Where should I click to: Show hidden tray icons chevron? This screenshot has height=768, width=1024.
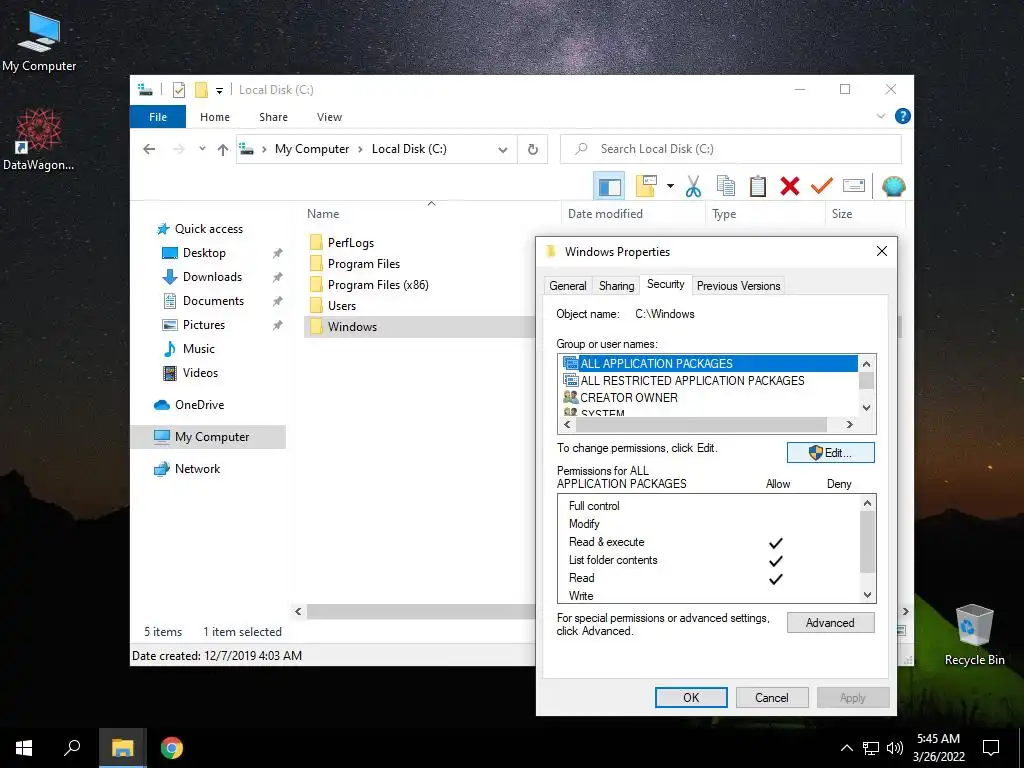(846, 748)
